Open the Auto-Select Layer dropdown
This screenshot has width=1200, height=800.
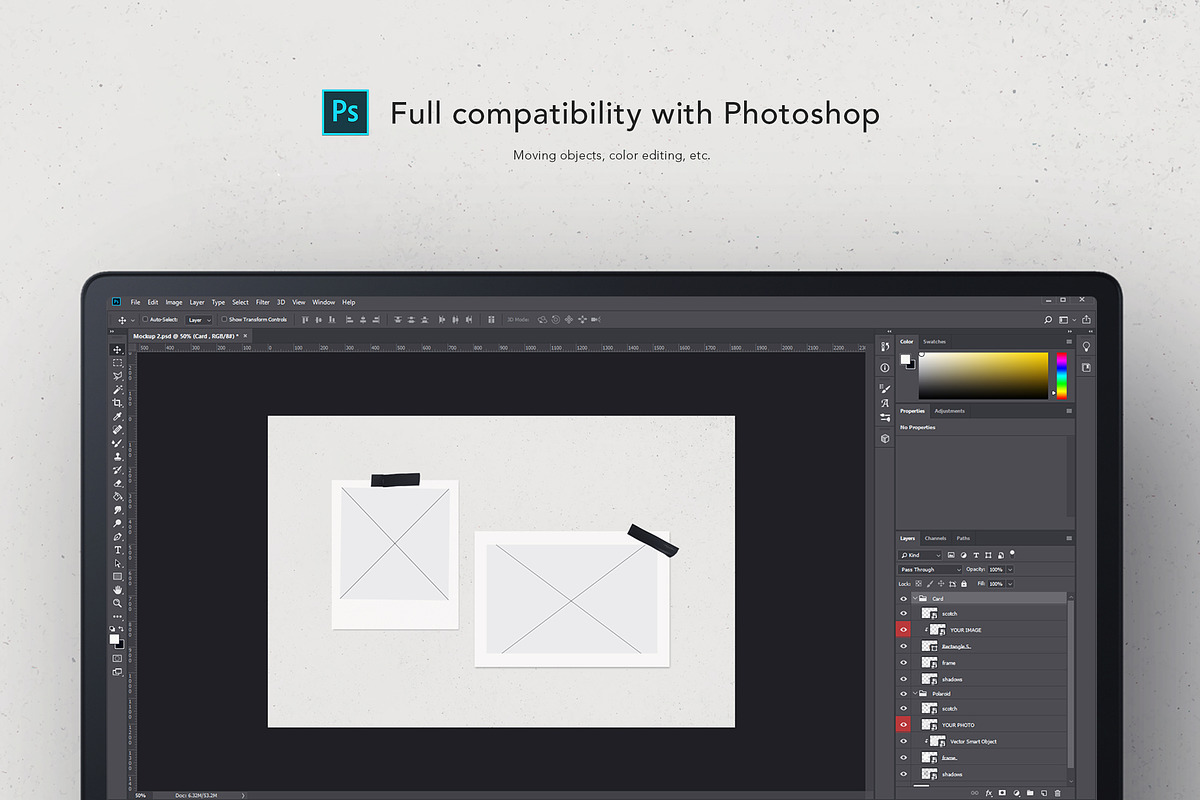(199, 320)
